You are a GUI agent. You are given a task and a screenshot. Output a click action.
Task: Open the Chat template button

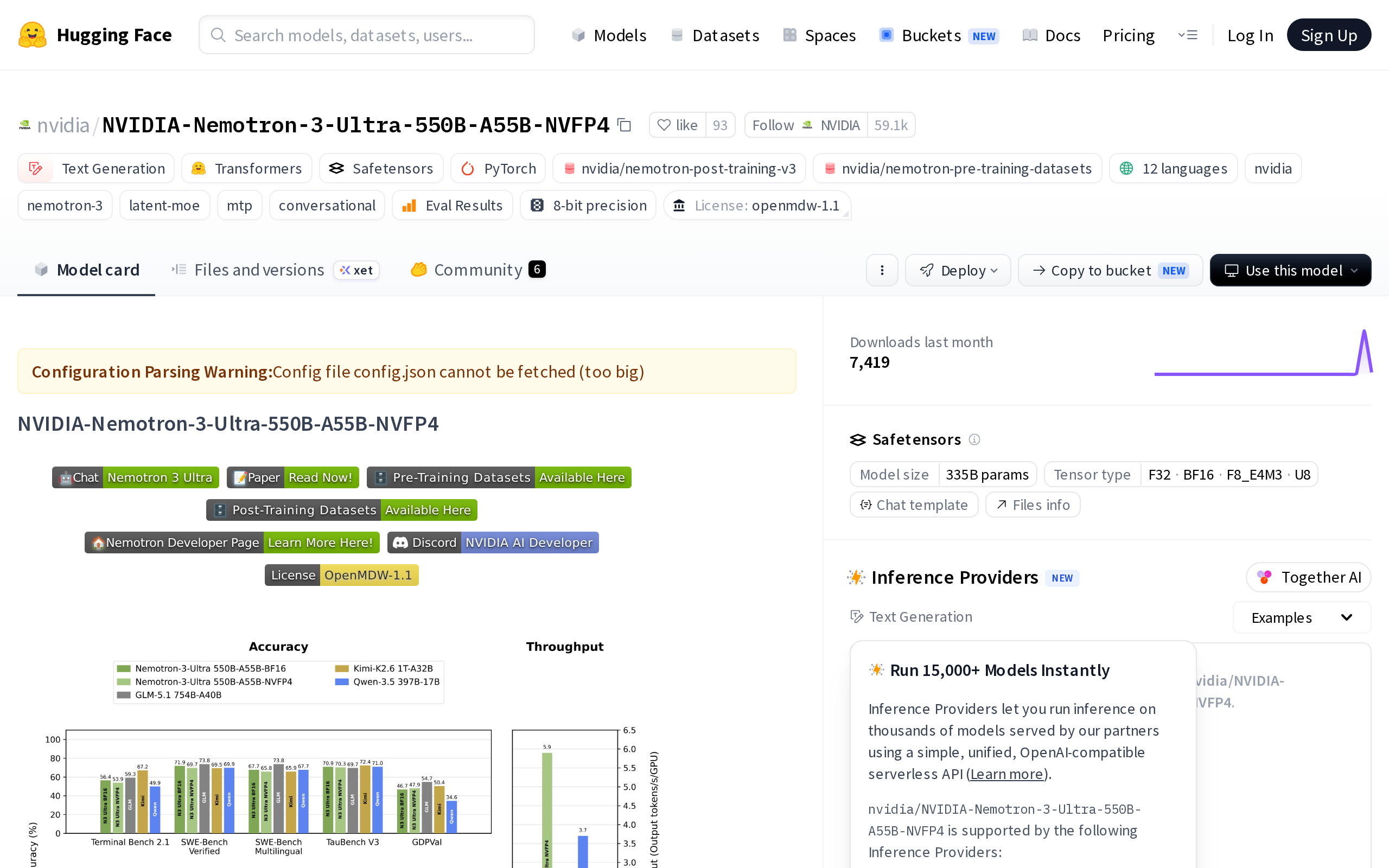click(x=914, y=505)
